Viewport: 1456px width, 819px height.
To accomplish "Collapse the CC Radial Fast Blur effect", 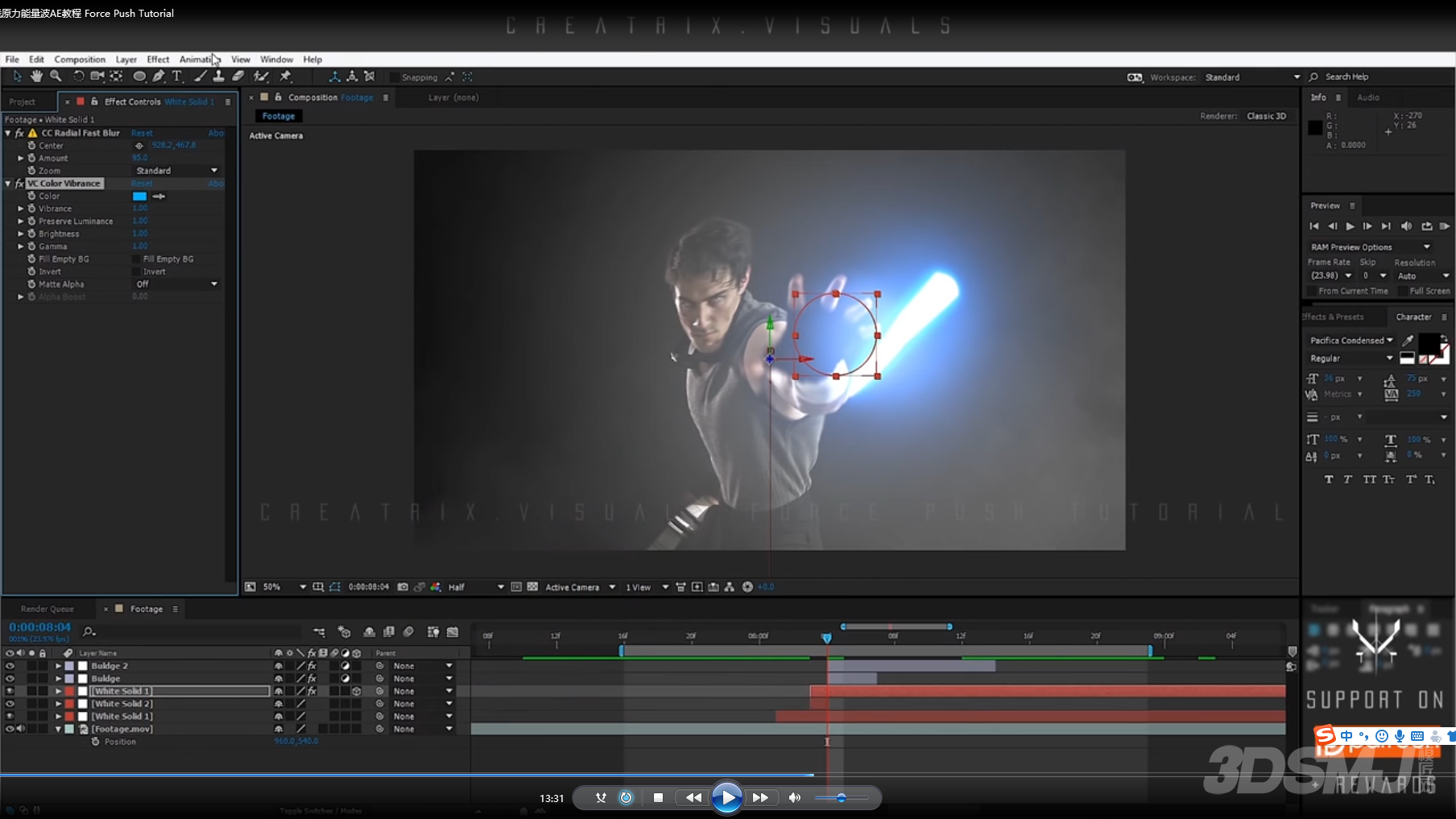I will [x=8, y=133].
